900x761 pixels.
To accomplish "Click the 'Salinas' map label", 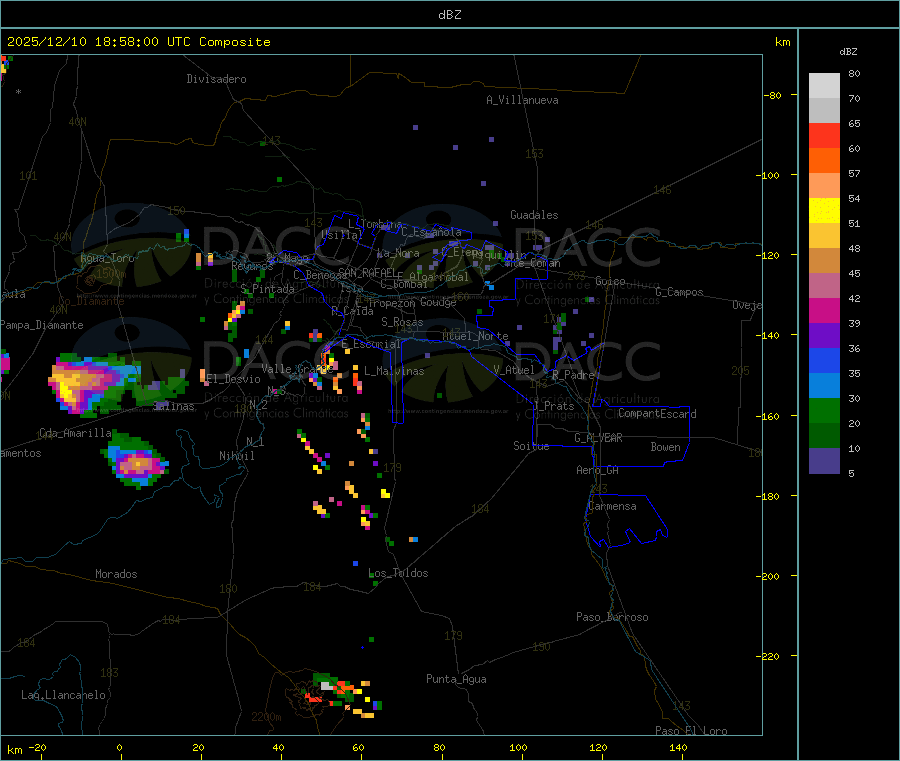I will tap(174, 406).
